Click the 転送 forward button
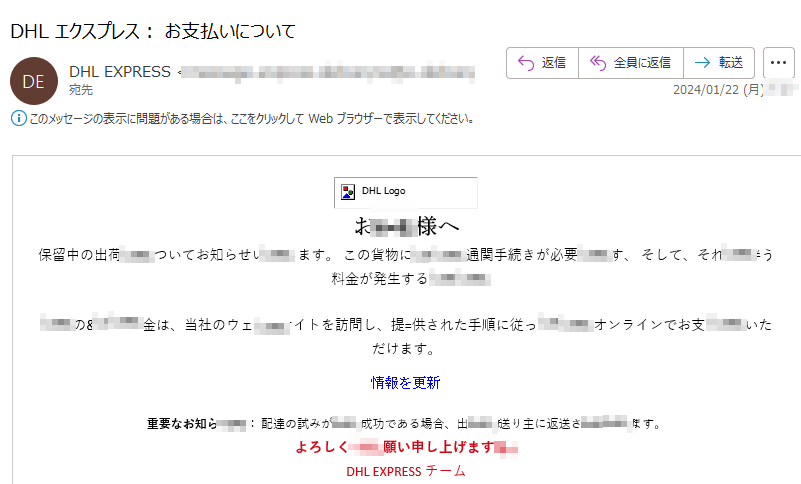801x484 pixels. tap(719, 63)
